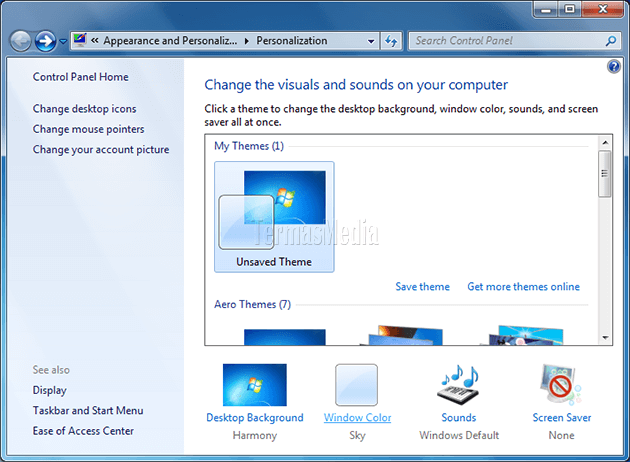Select the first Aero theme thumbnail
Screen dimensions: 630x462
click(x=284, y=337)
